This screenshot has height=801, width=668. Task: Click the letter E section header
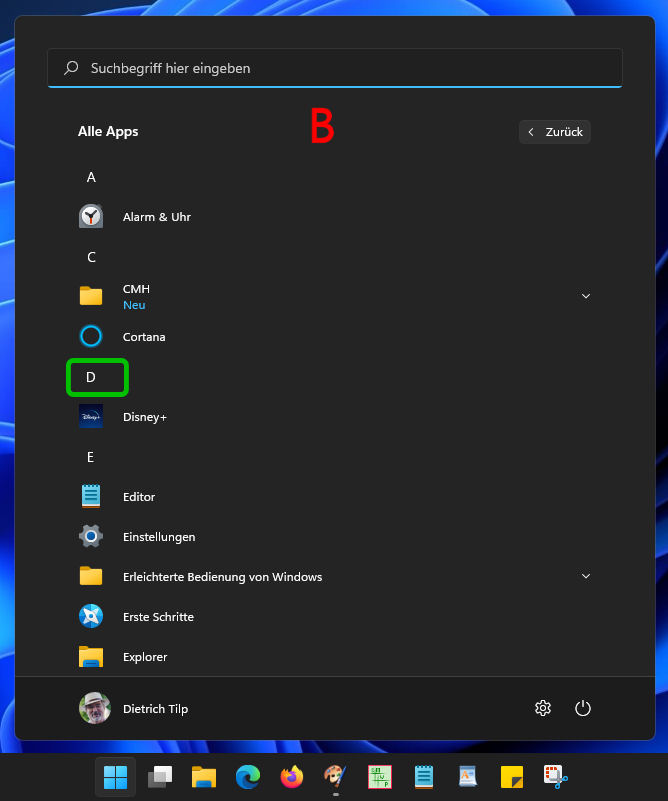pos(91,457)
